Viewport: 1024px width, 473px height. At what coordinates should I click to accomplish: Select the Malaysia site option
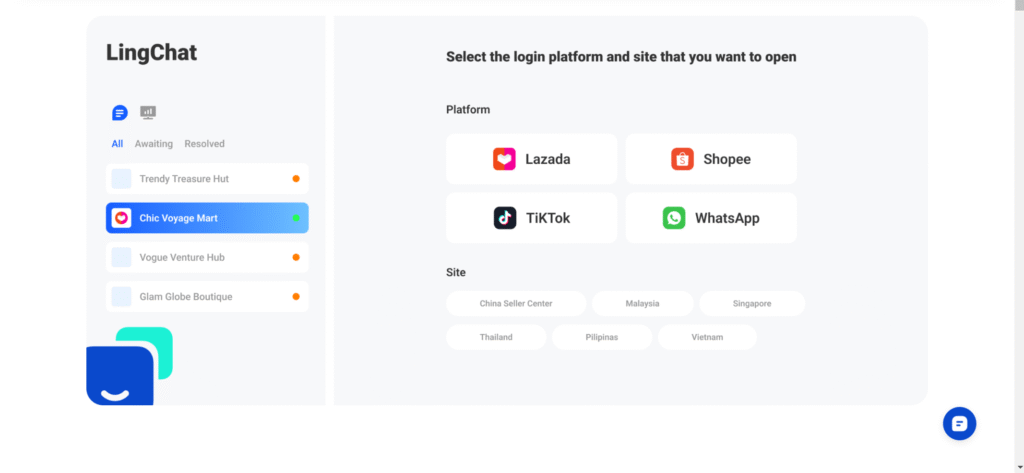(643, 304)
